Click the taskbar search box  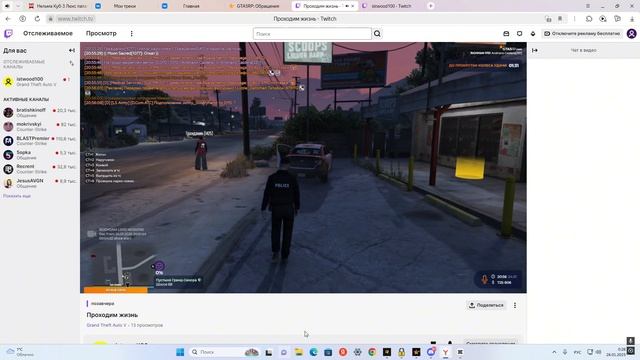point(224,352)
